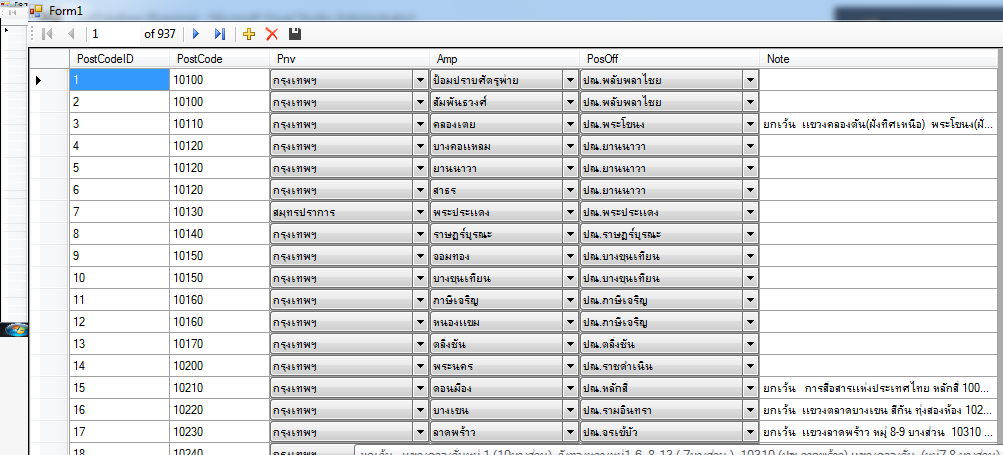Screen dimensions: 1003x455
Task: Jump to the last record
Action: coord(219,34)
